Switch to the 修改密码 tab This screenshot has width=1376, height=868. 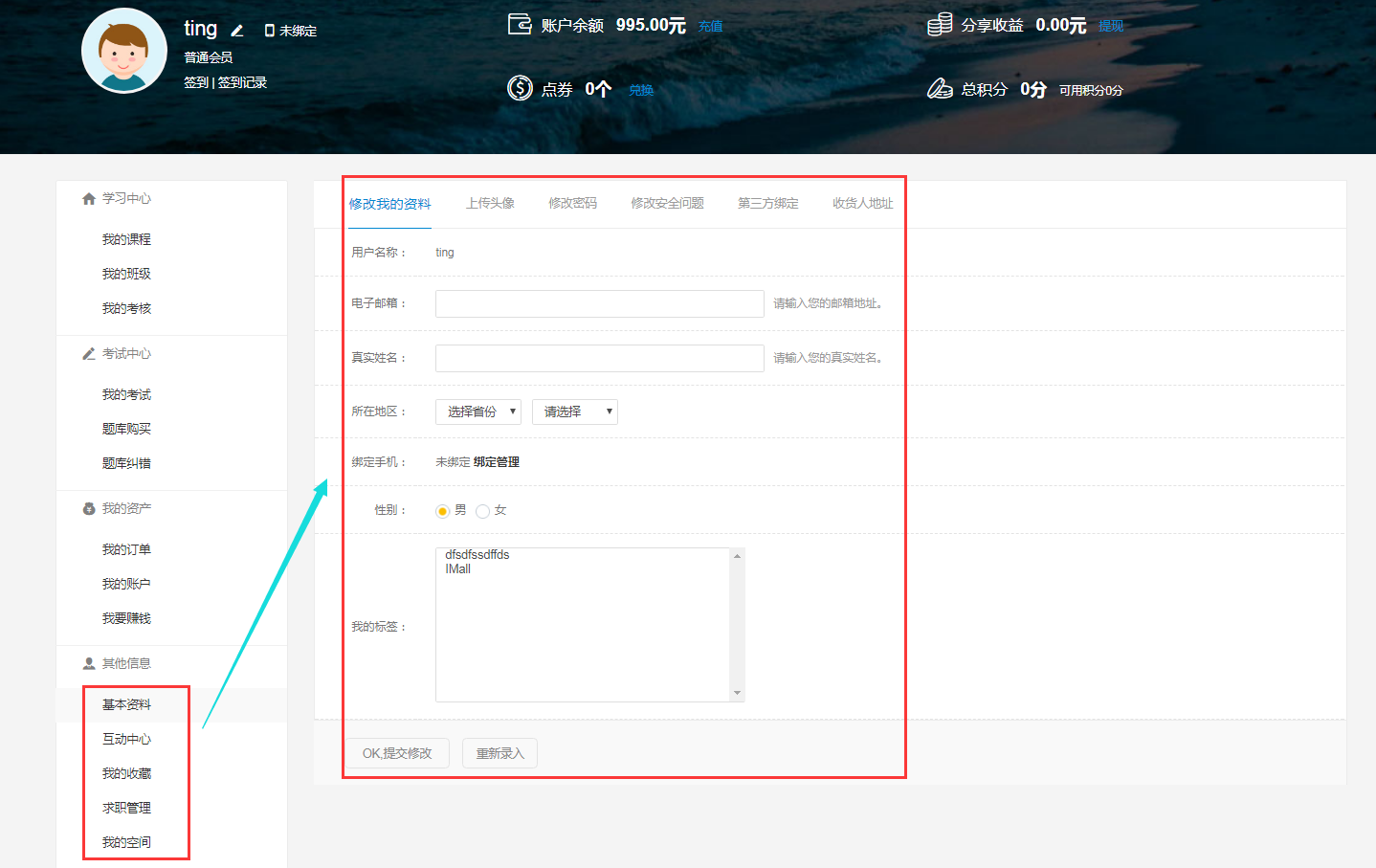pyautogui.click(x=572, y=203)
